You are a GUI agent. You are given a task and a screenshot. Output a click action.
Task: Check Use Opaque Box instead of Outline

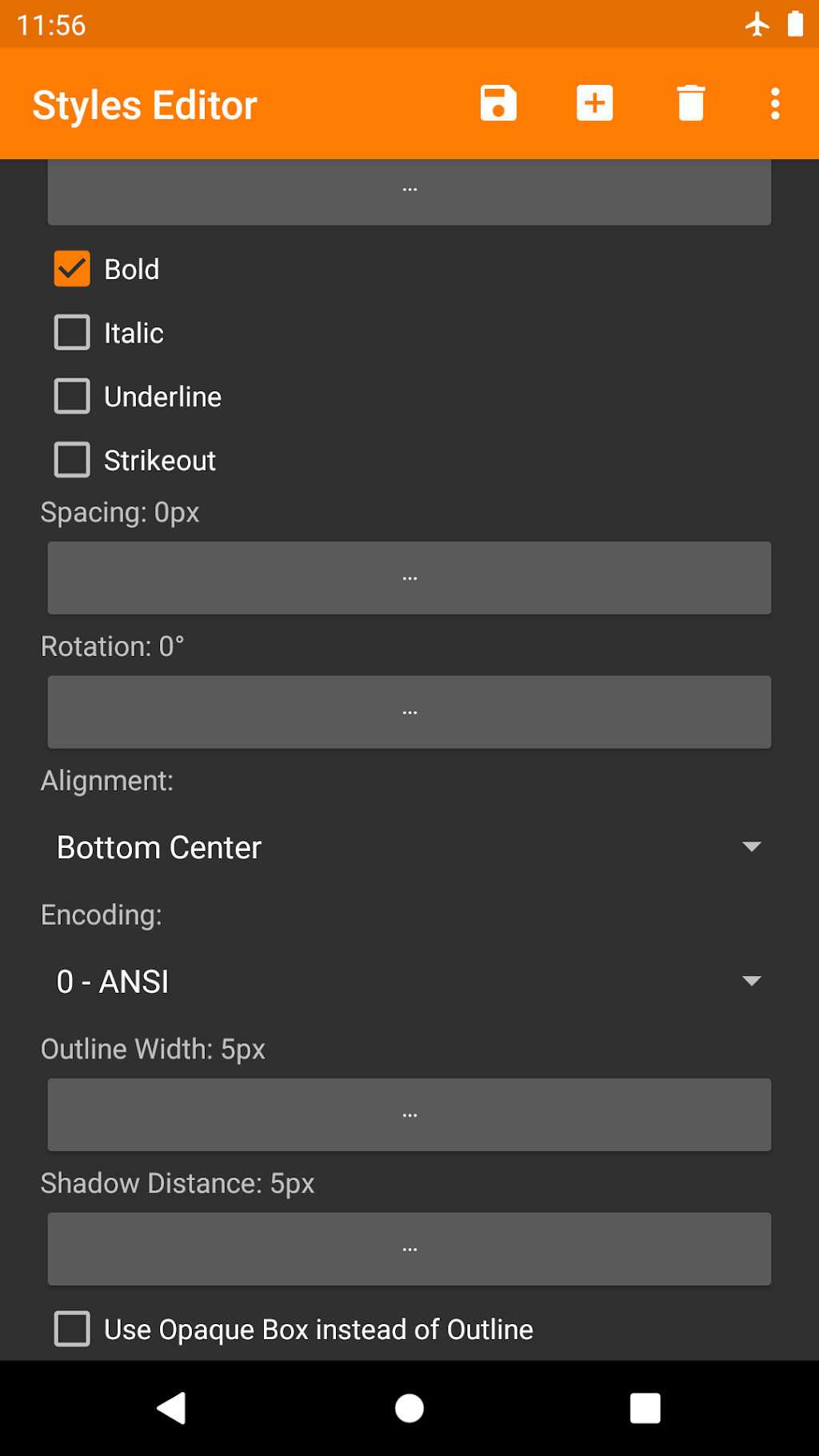[x=72, y=1329]
